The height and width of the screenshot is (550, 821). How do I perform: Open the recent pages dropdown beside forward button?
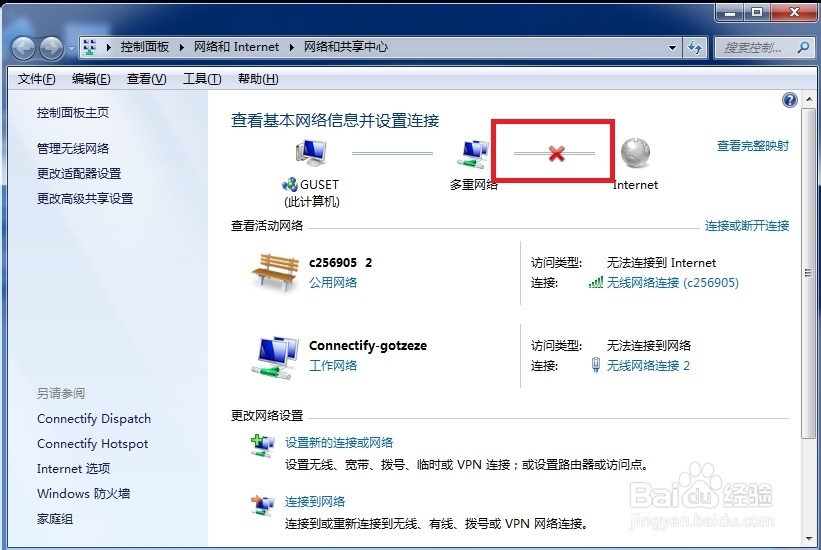(71, 49)
